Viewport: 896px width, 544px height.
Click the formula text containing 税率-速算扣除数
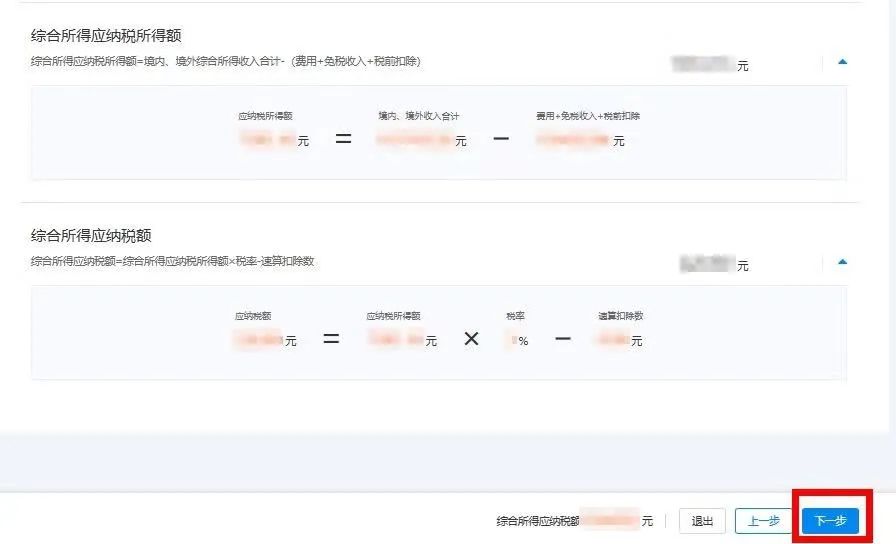click(173, 261)
